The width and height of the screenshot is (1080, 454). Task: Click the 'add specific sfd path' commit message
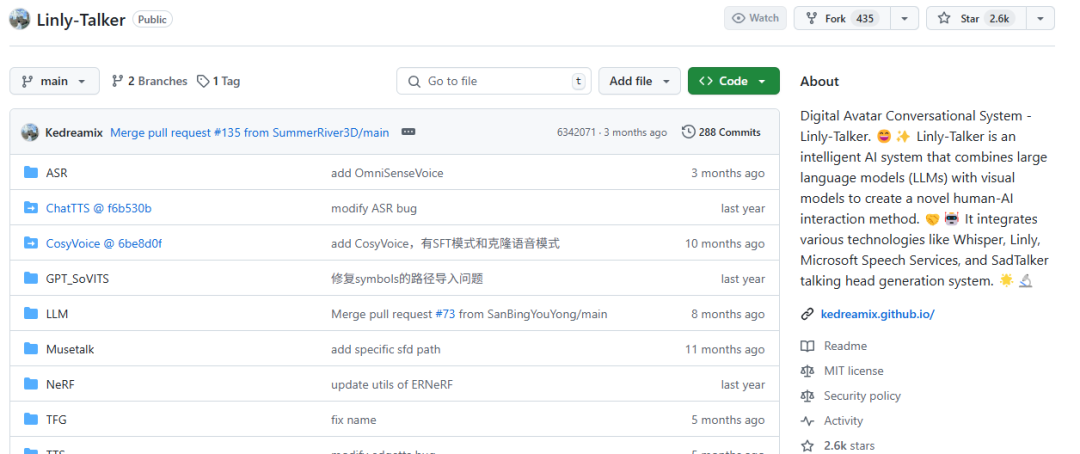click(x=386, y=349)
